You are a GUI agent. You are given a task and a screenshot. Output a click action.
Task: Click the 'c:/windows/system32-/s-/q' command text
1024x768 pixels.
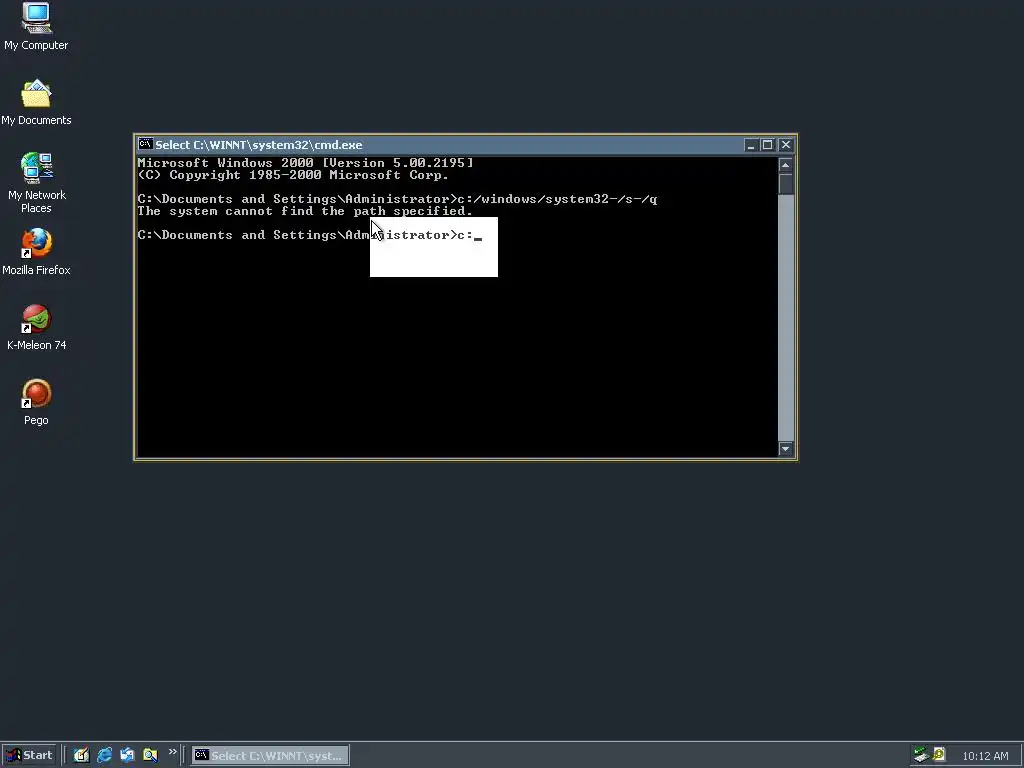pyautogui.click(x=557, y=199)
